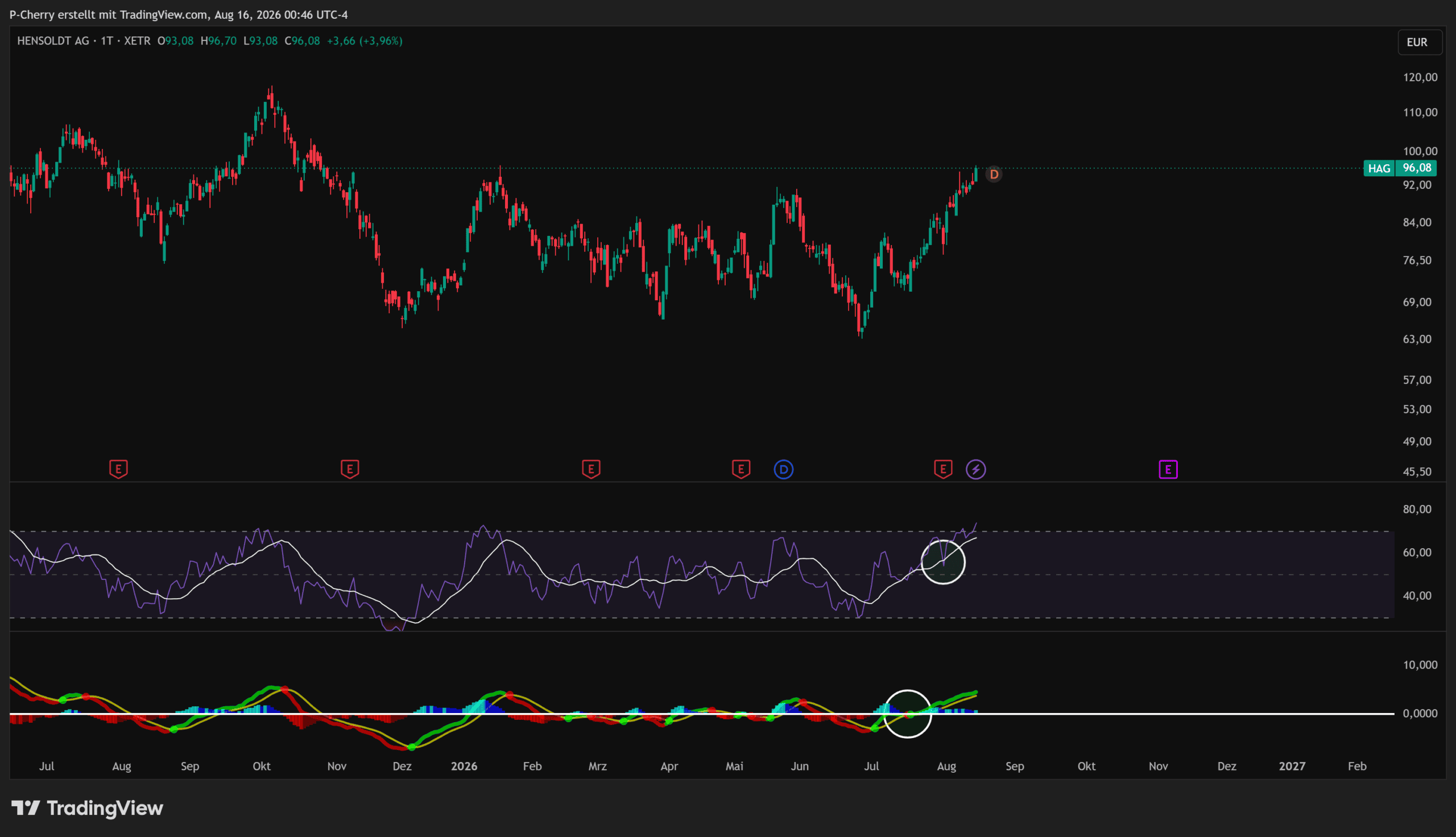Viewport: 1456px width, 837px height.
Task: Select the open value 'O93,08'
Action: click(175, 41)
